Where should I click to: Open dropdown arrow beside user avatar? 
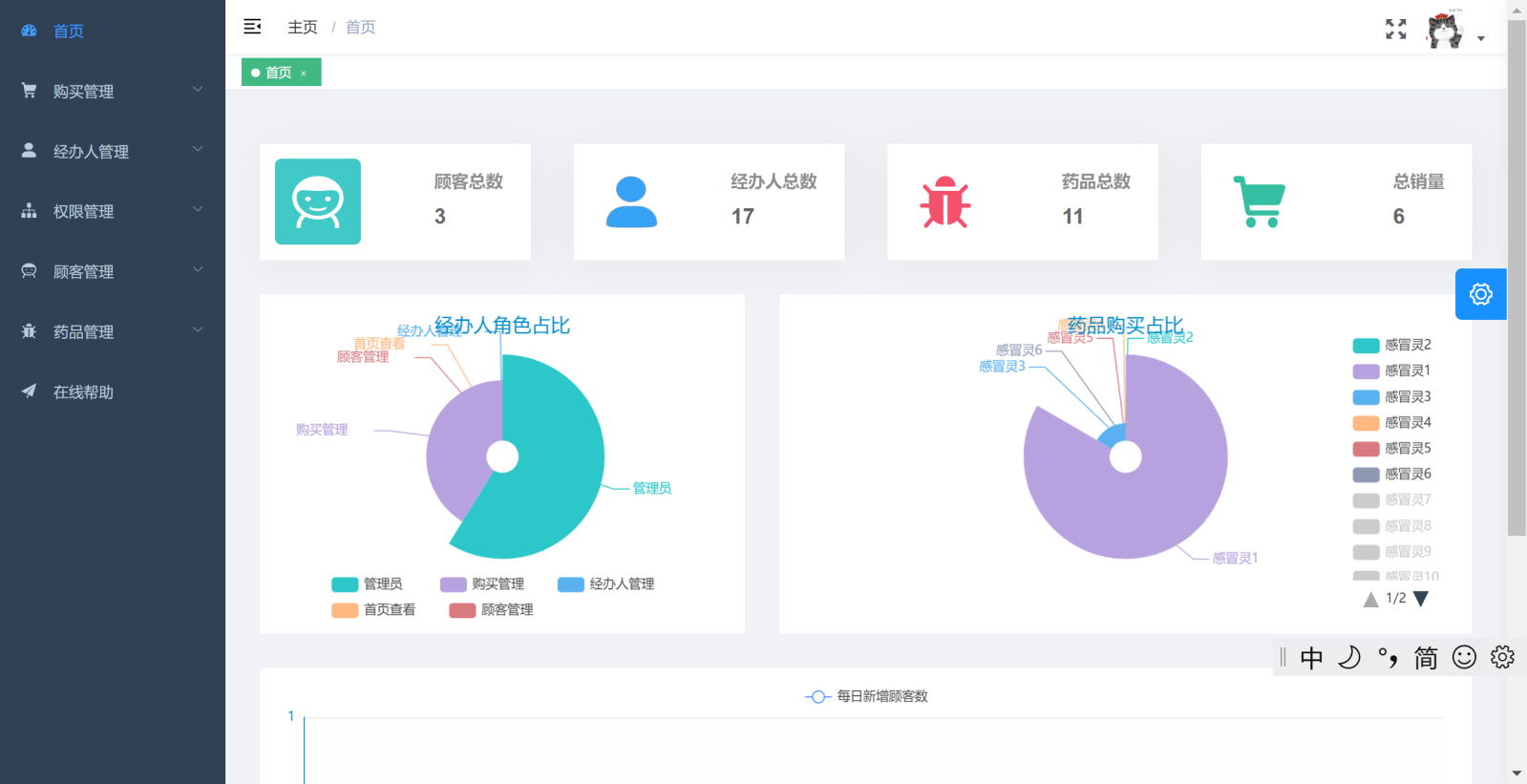(x=1481, y=39)
